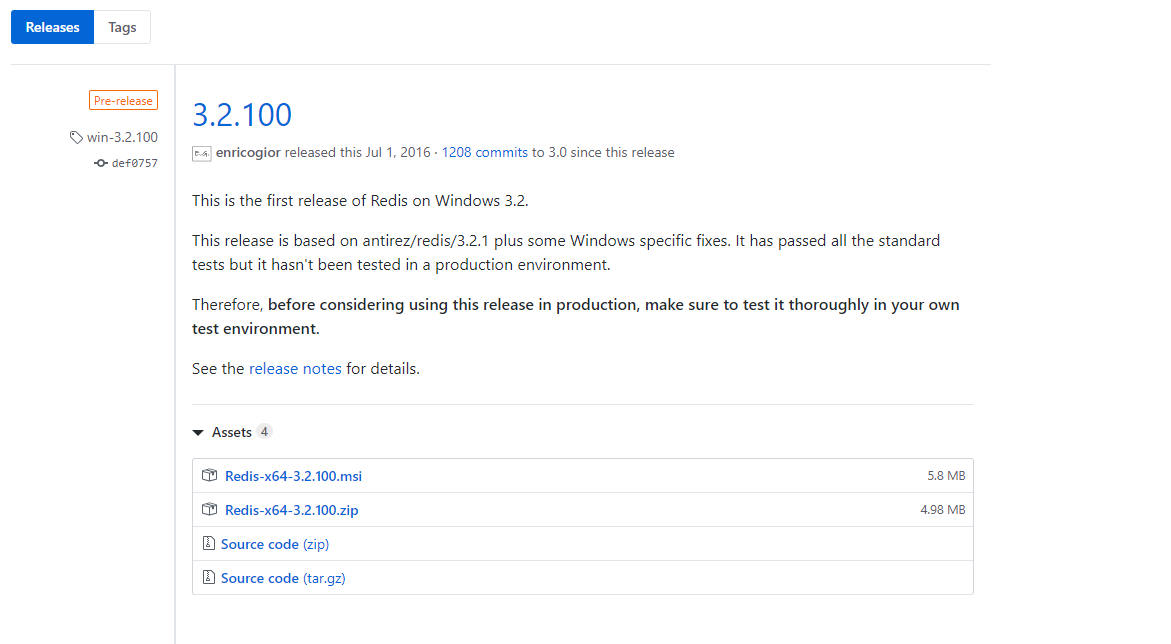
Task: Open the 1208 commits link
Action: point(484,153)
